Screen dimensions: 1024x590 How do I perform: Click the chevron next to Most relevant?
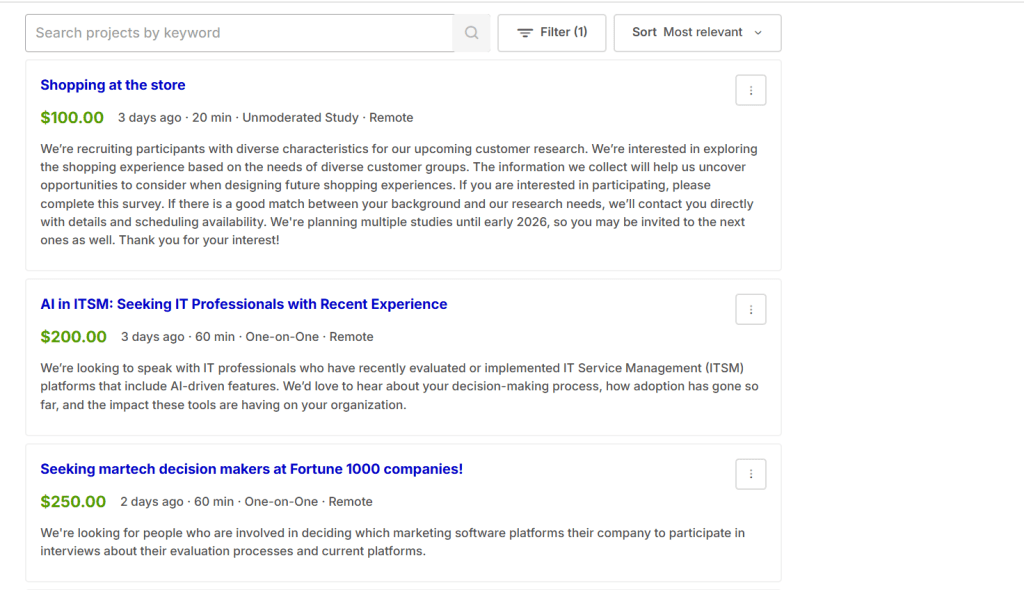(x=760, y=32)
